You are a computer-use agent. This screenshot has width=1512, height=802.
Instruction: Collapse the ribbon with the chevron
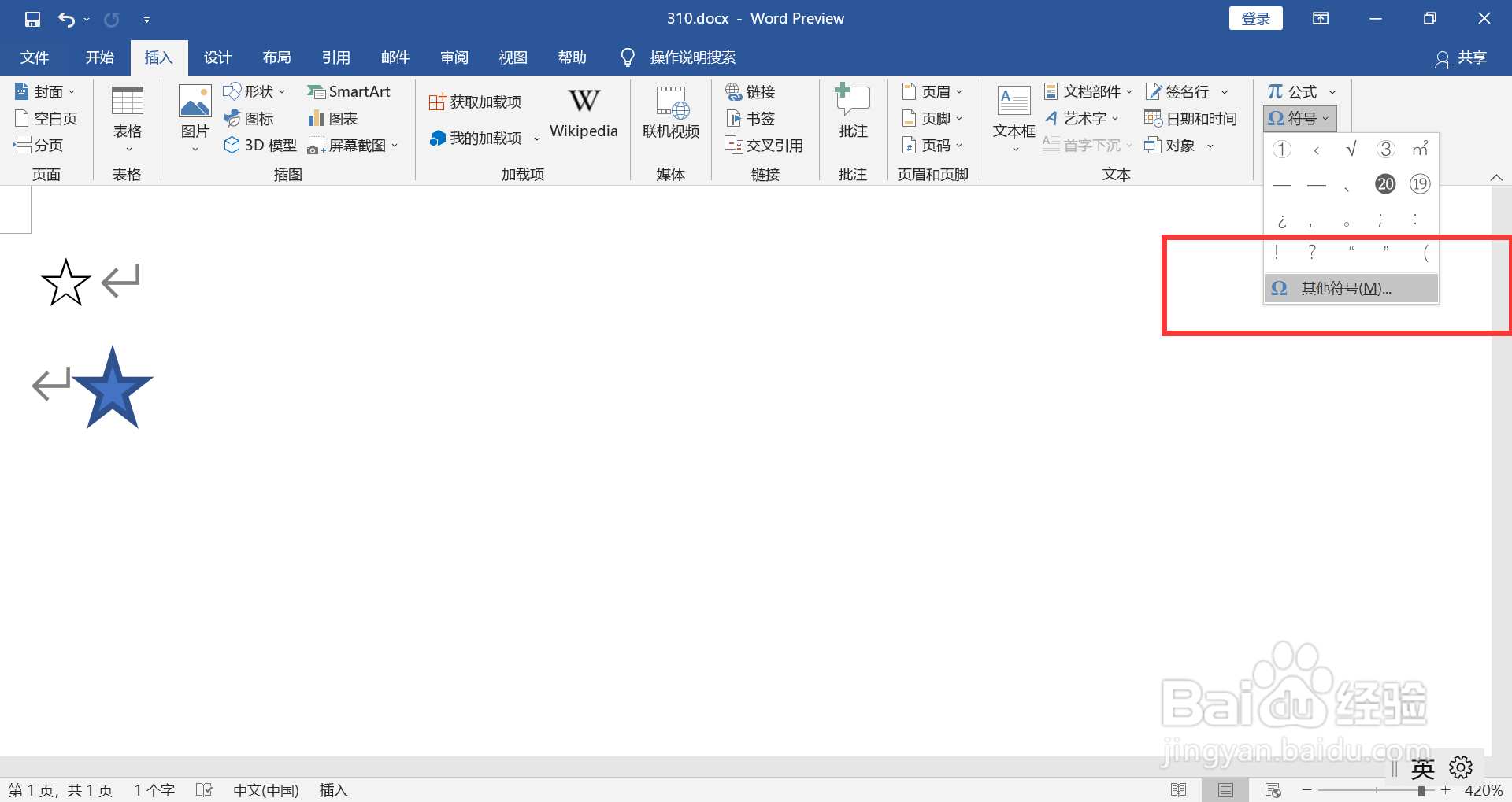pyautogui.click(x=1496, y=177)
